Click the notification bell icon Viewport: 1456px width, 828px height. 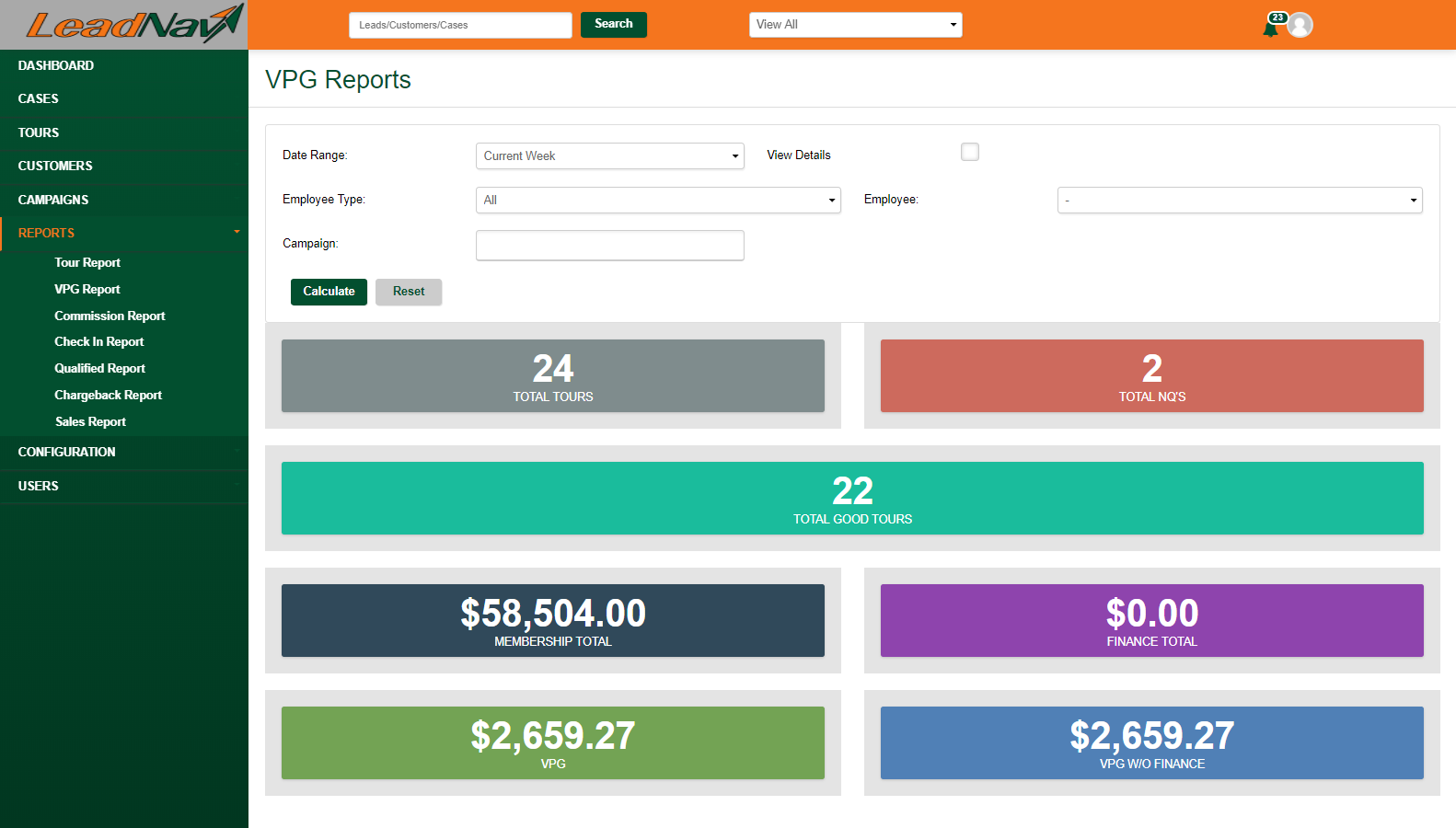tap(1271, 28)
